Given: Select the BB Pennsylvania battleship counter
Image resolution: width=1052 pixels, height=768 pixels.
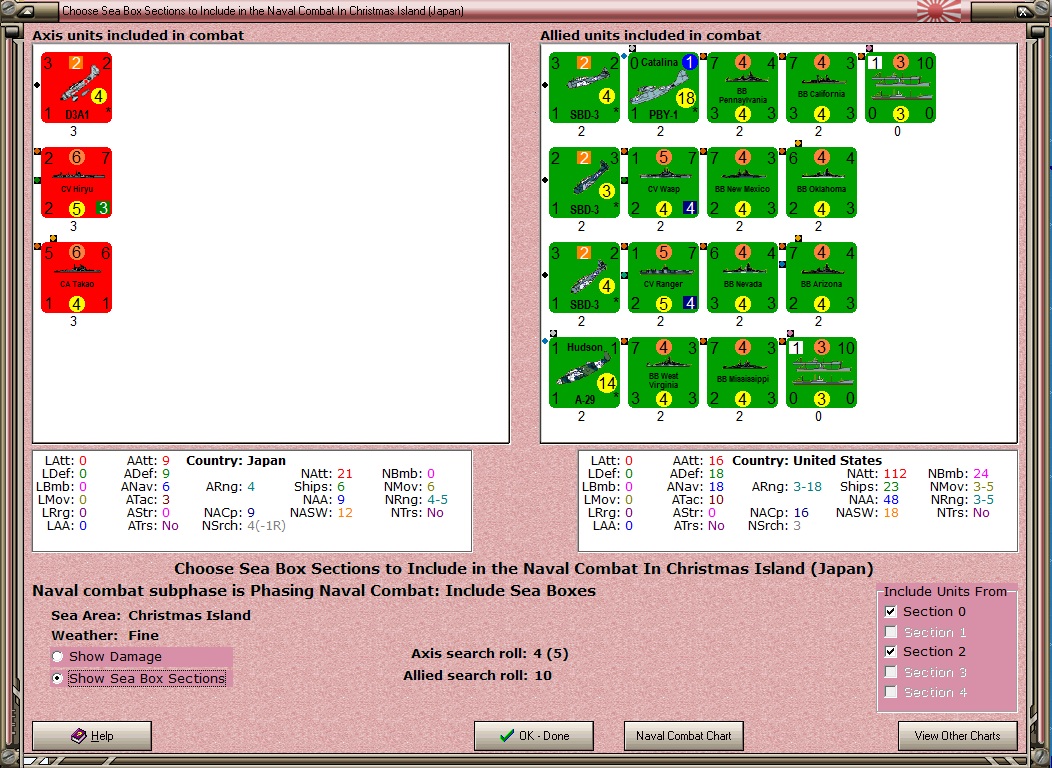Looking at the screenshot, I should point(743,88).
